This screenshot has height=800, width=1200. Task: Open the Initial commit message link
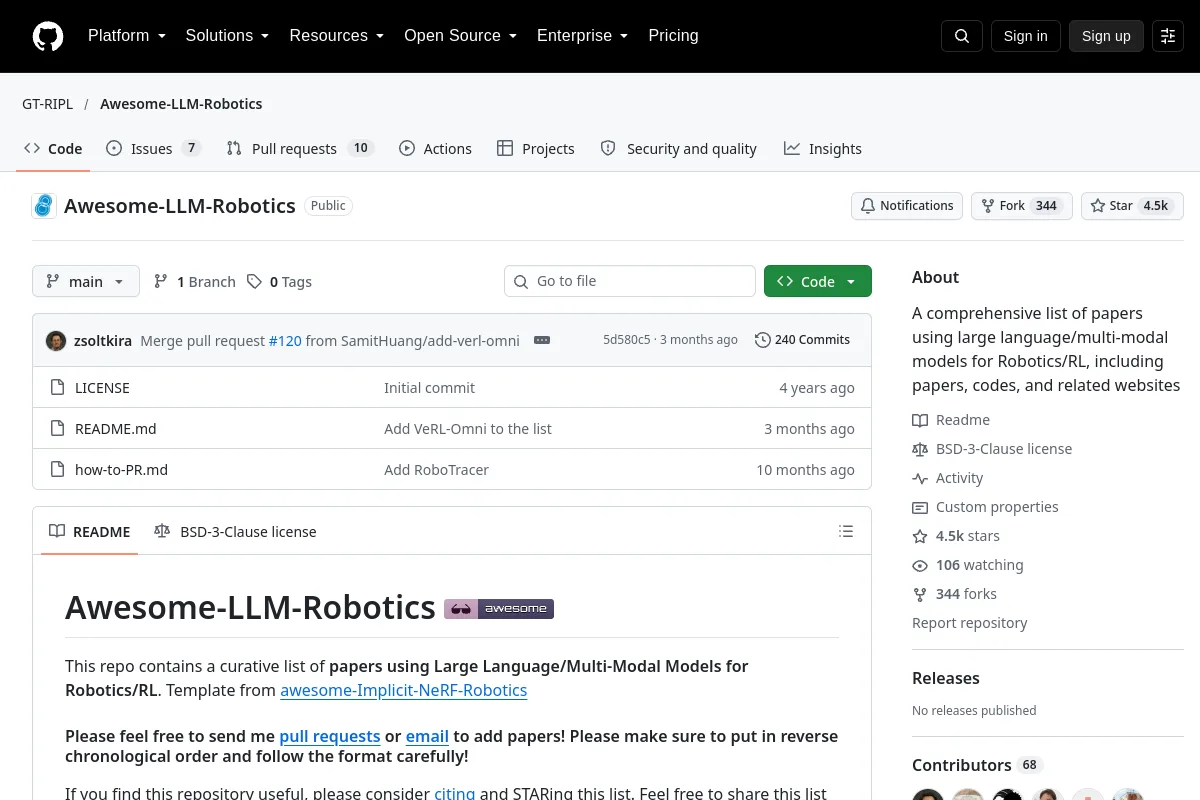tap(429, 388)
